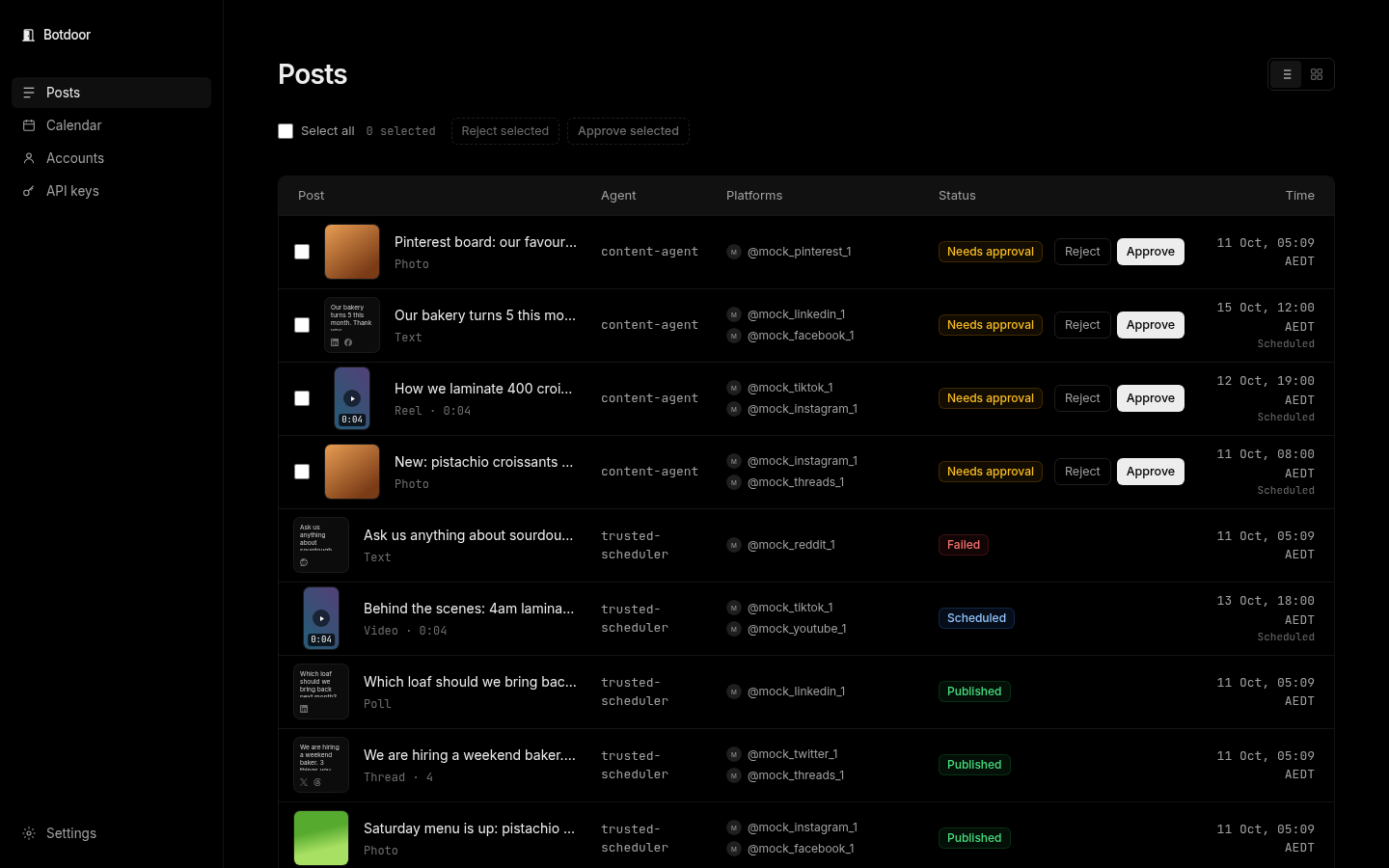Reject the Our bakery turns 5 post
The image size is (1389, 868).
click(x=1082, y=325)
